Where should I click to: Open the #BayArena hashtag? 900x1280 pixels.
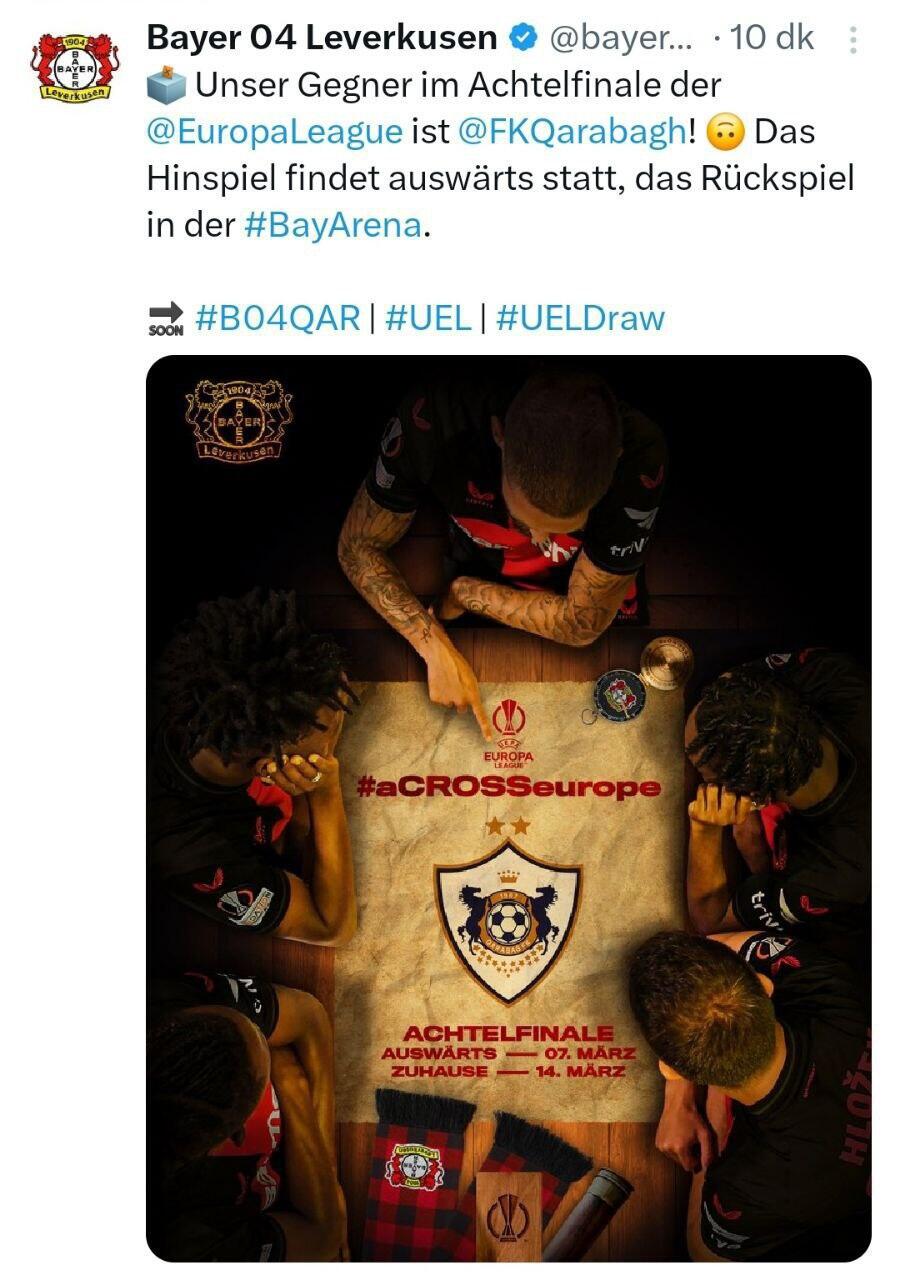(x=333, y=224)
